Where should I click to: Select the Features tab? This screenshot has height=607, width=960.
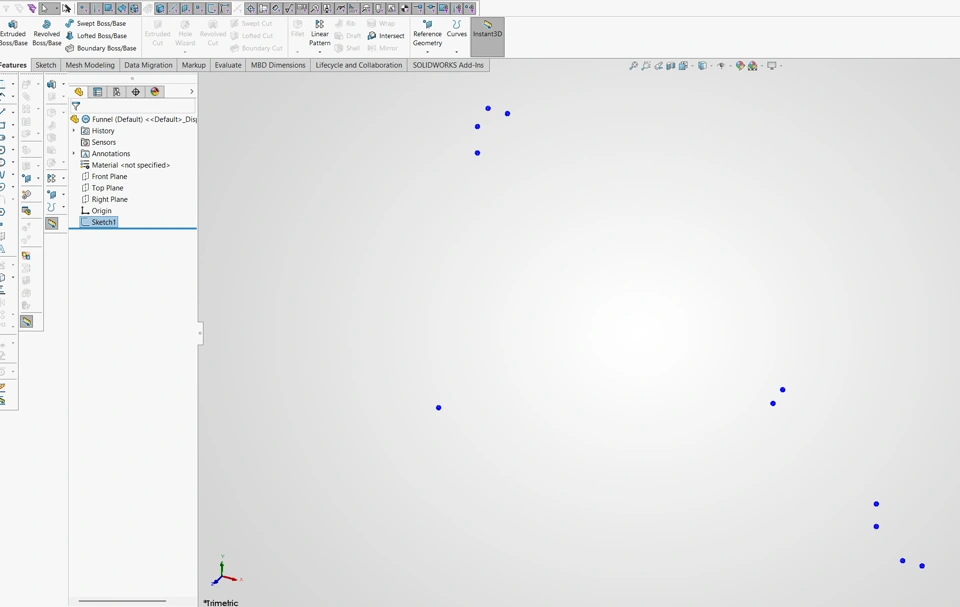pyautogui.click(x=13, y=65)
